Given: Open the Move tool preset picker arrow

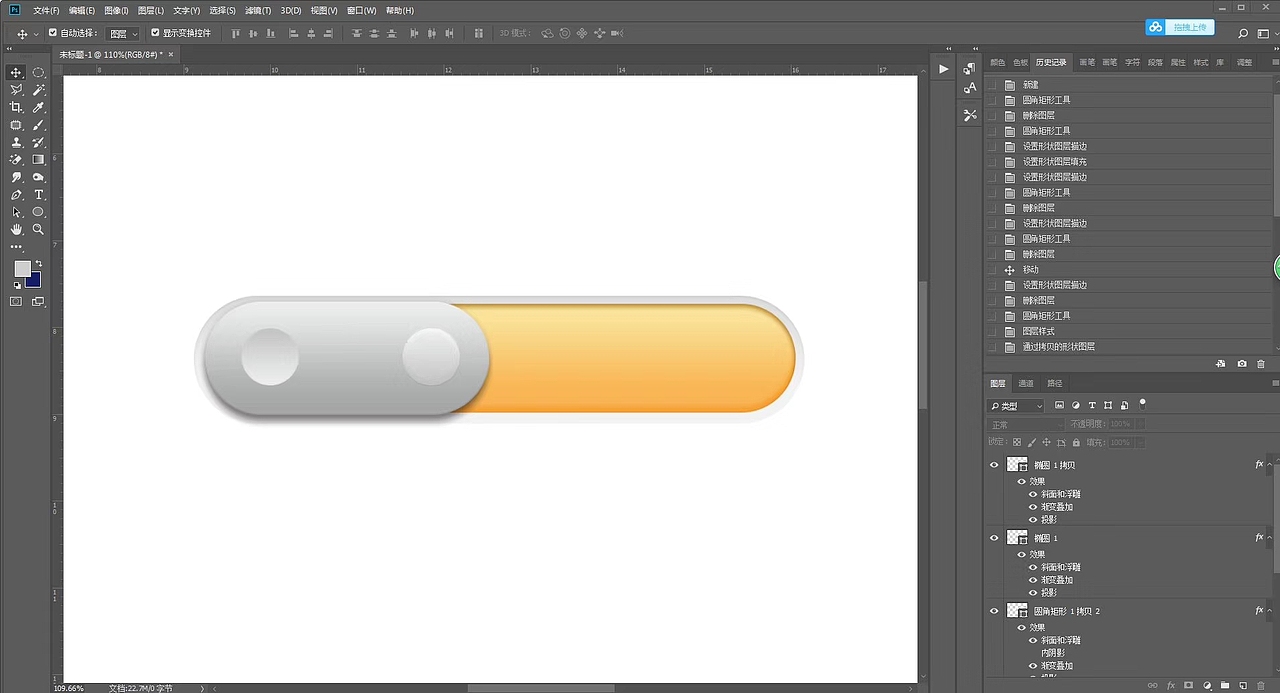Looking at the screenshot, I should [37, 34].
